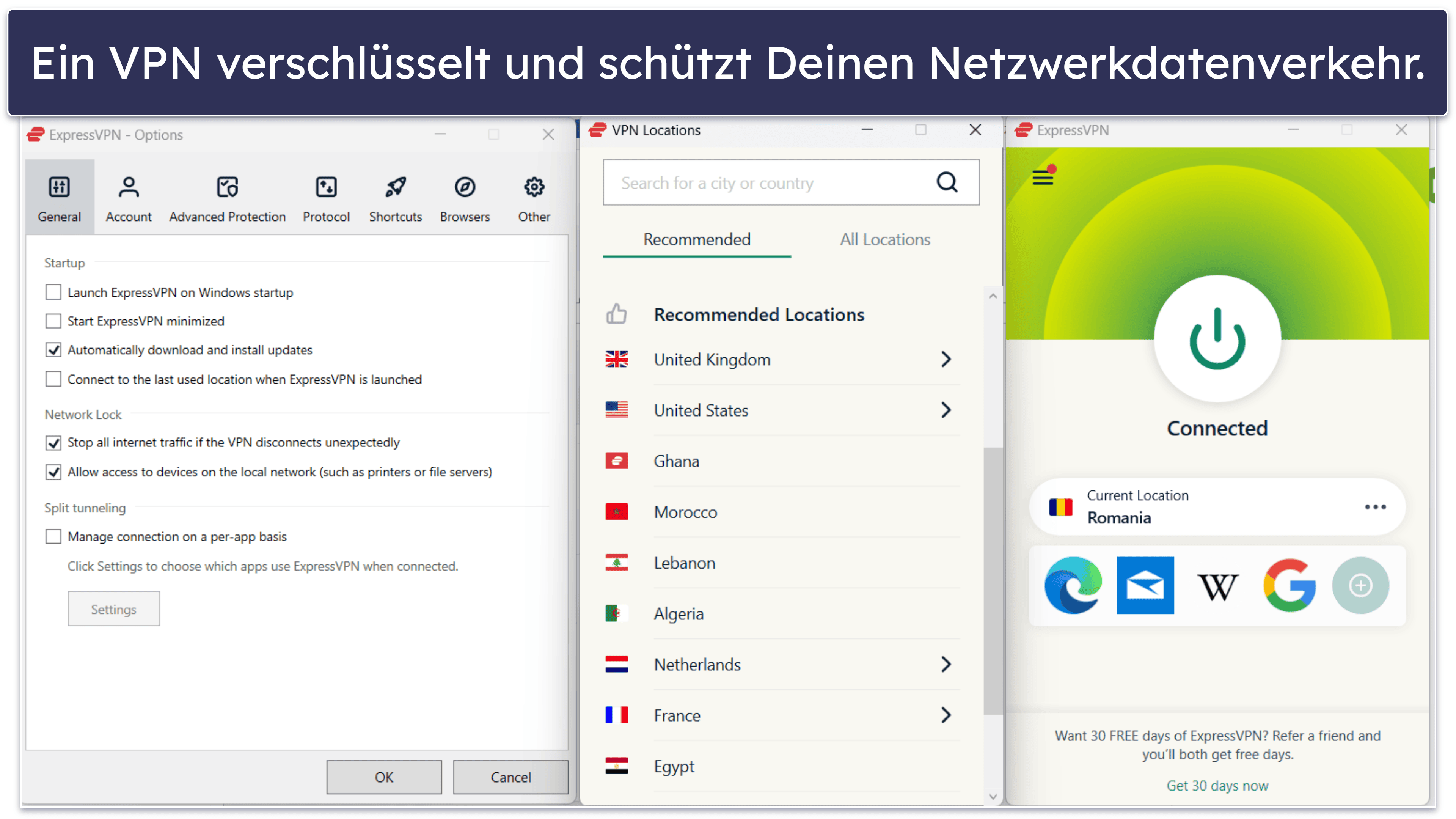Image resolution: width=1456 pixels, height=819 pixels.
Task: Click the magnifier search icon
Action: pos(947,182)
